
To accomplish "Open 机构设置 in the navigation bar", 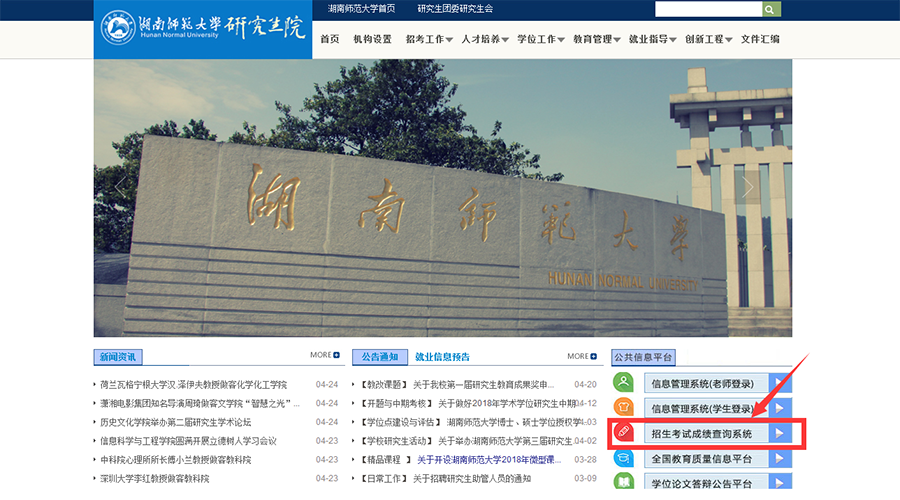I will 373,39.
